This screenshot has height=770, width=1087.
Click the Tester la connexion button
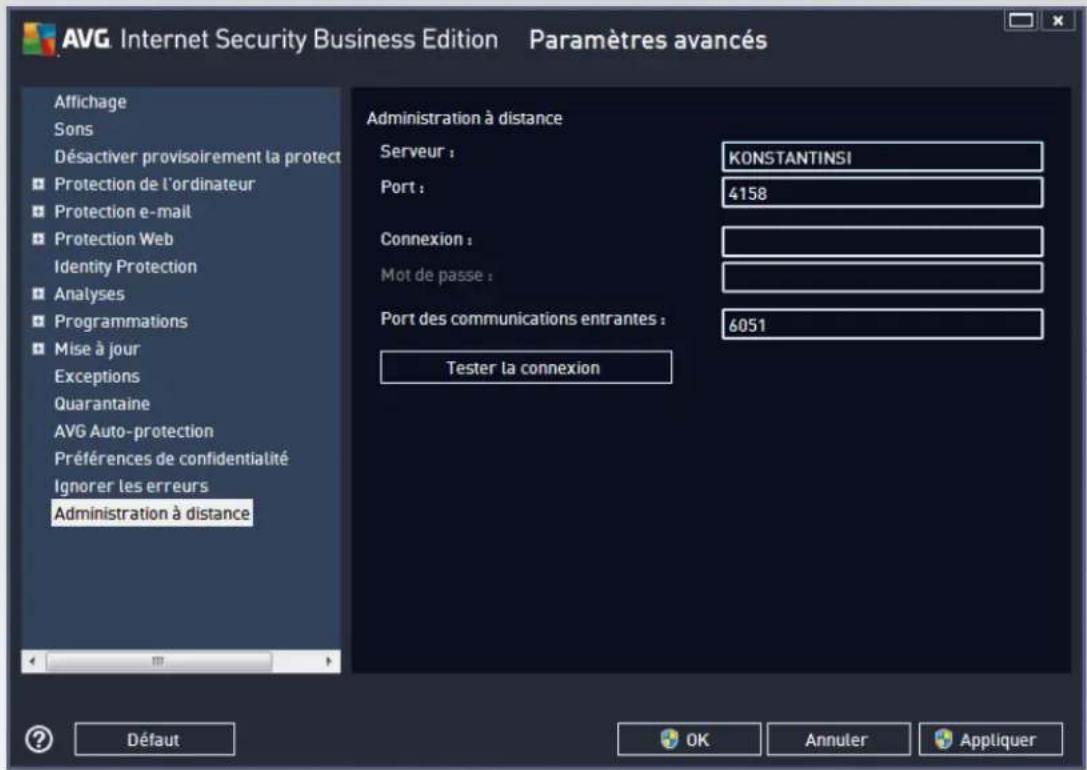pos(525,367)
